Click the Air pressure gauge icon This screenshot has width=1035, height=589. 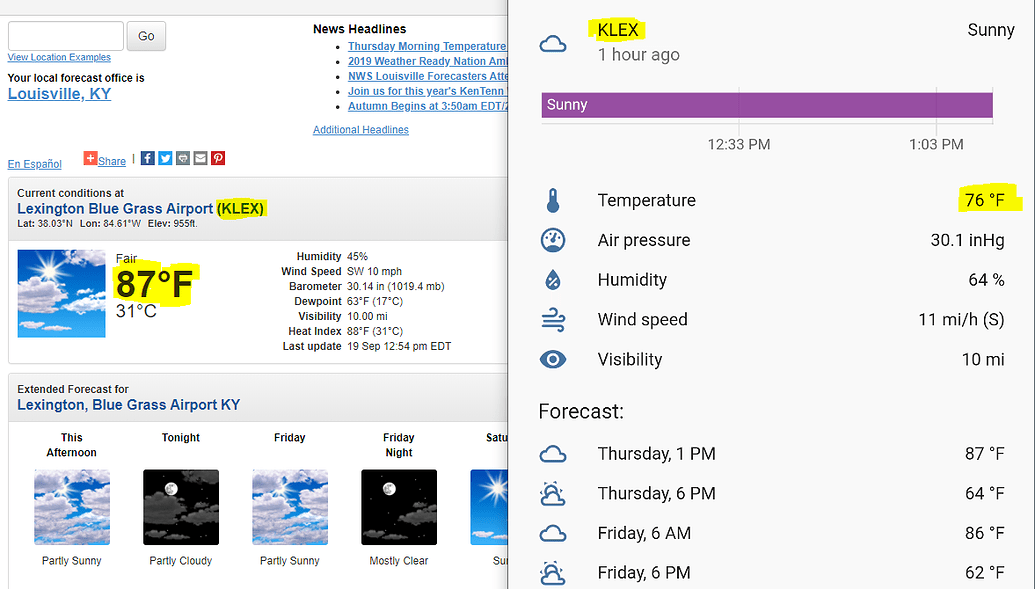coord(553,240)
